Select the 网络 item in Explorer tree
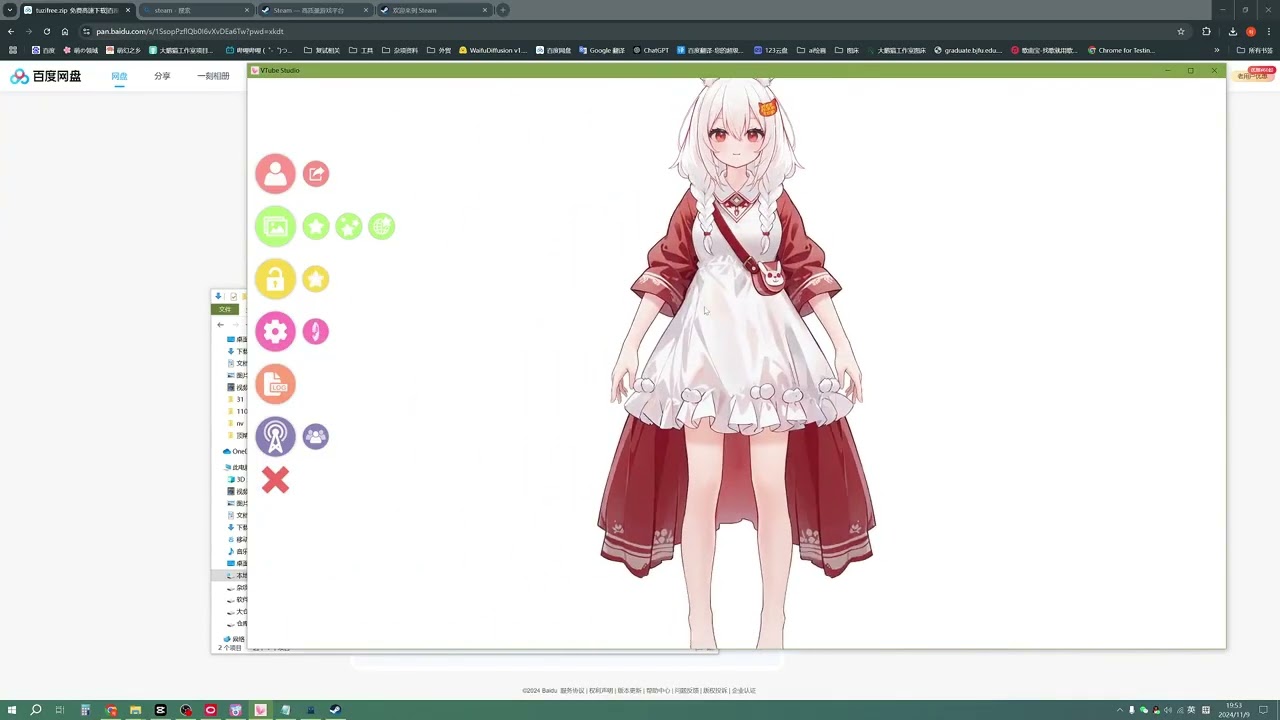This screenshot has height=720, width=1280. 235,639
